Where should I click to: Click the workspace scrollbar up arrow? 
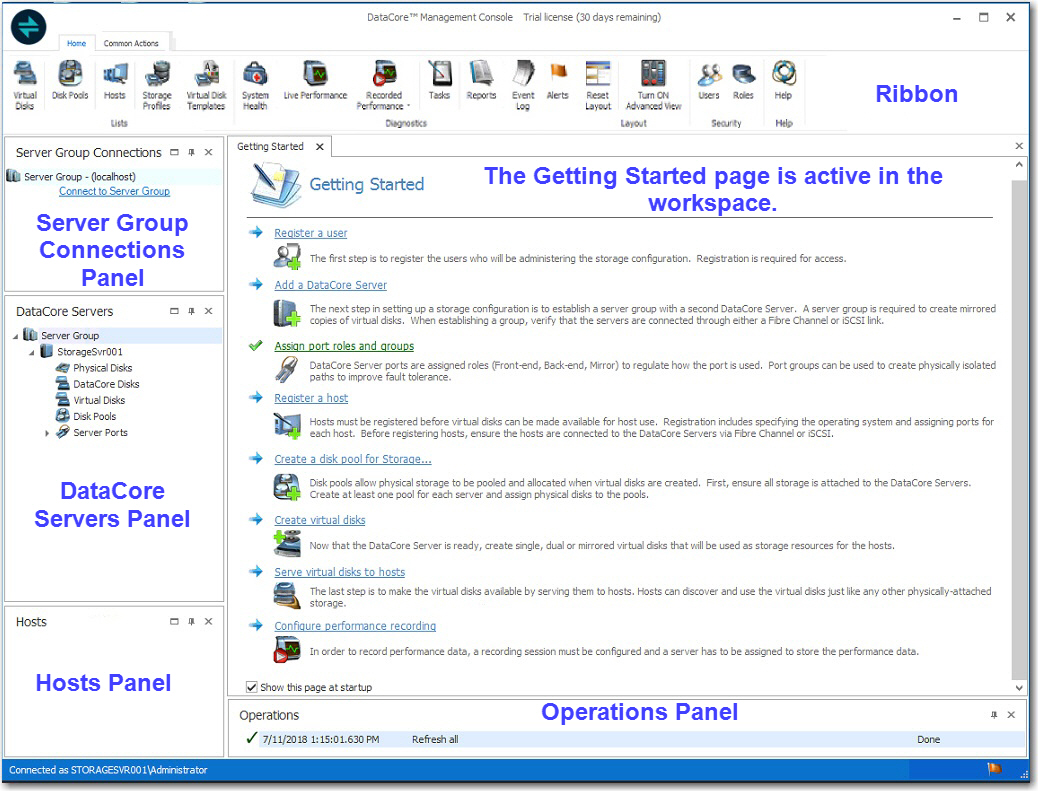pos(1019,164)
